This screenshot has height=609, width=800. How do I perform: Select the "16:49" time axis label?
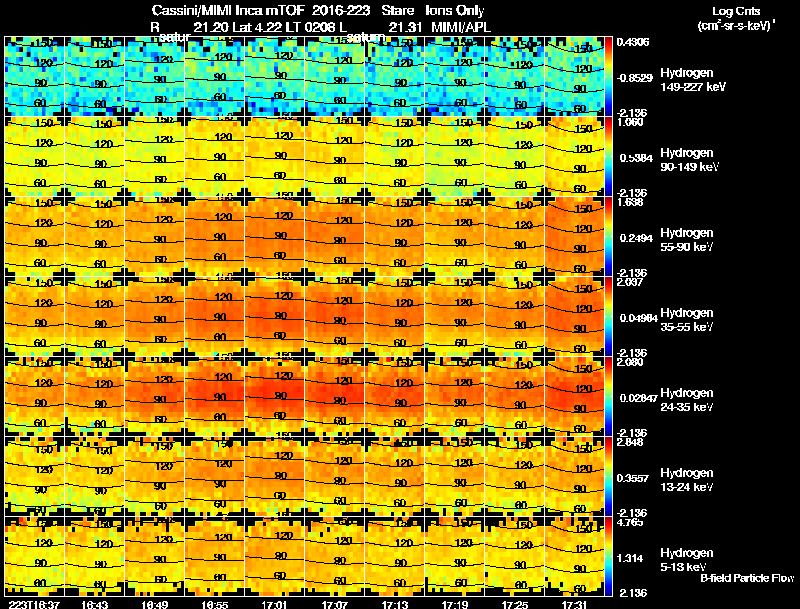[x=155, y=604]
